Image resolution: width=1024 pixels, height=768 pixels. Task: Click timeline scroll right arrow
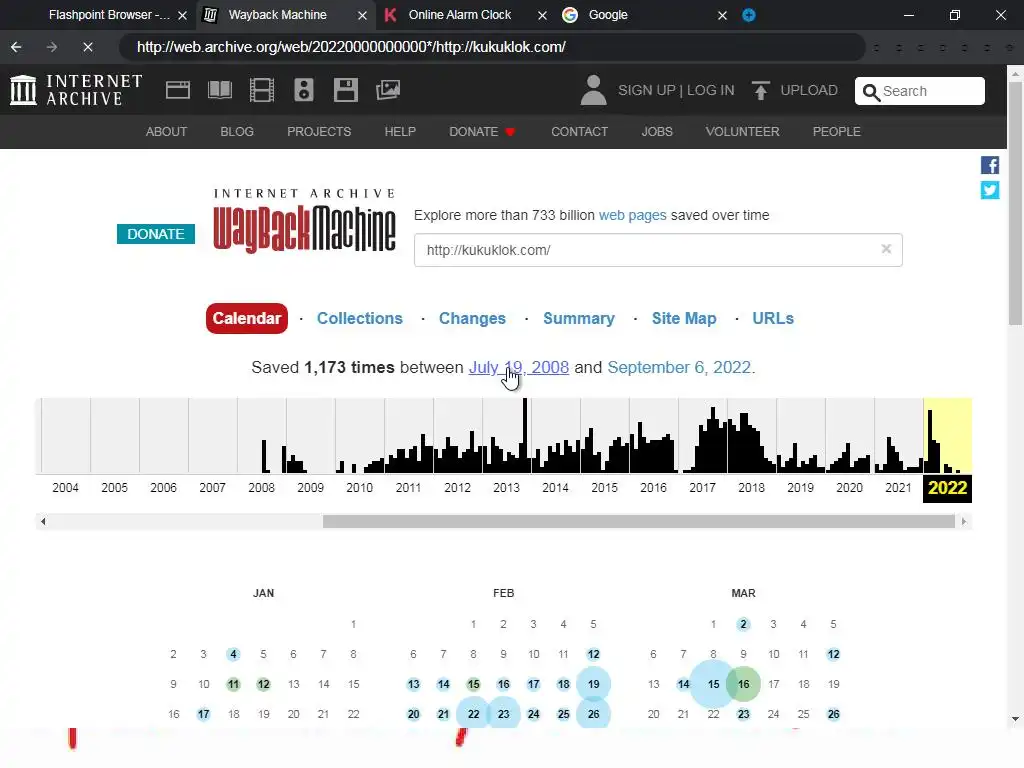[x=964, y=521]
